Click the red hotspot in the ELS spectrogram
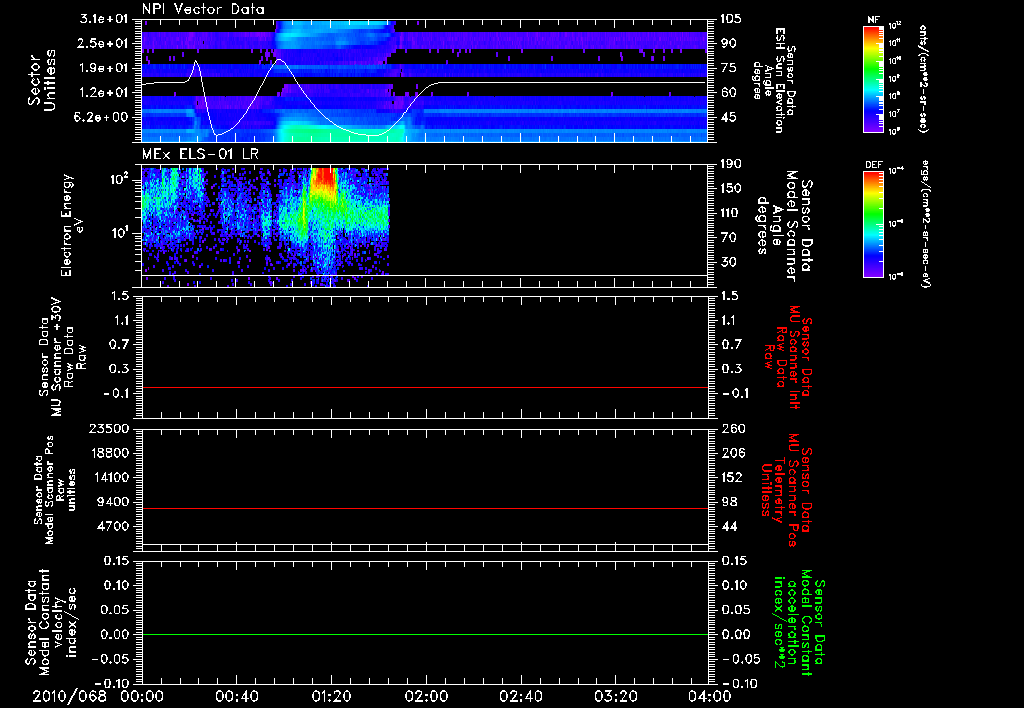 [323, 179]
